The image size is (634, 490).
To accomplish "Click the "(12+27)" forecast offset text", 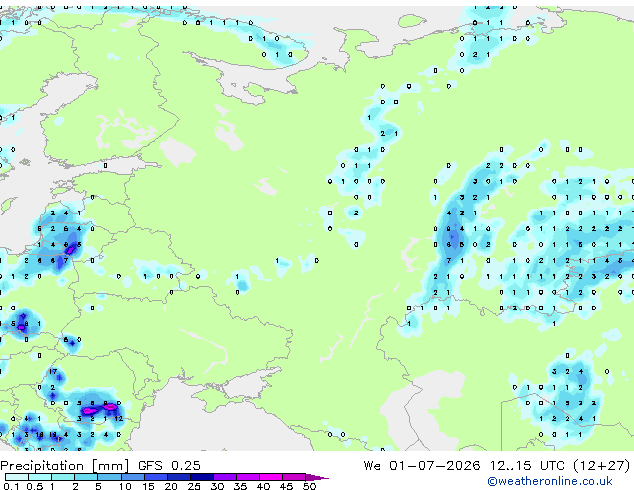I will (602, 466).
